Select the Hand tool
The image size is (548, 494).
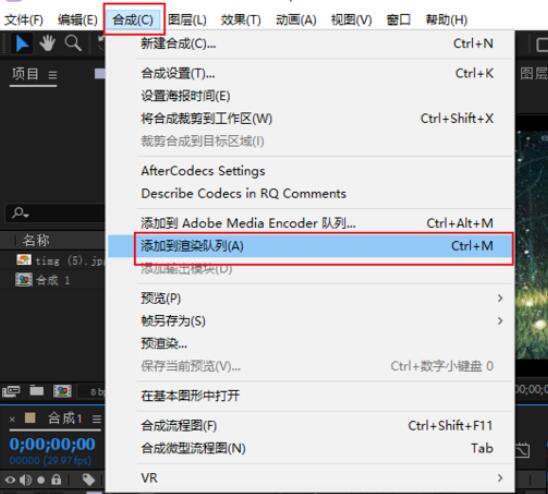pyautogui.click(x=47, y=44)
